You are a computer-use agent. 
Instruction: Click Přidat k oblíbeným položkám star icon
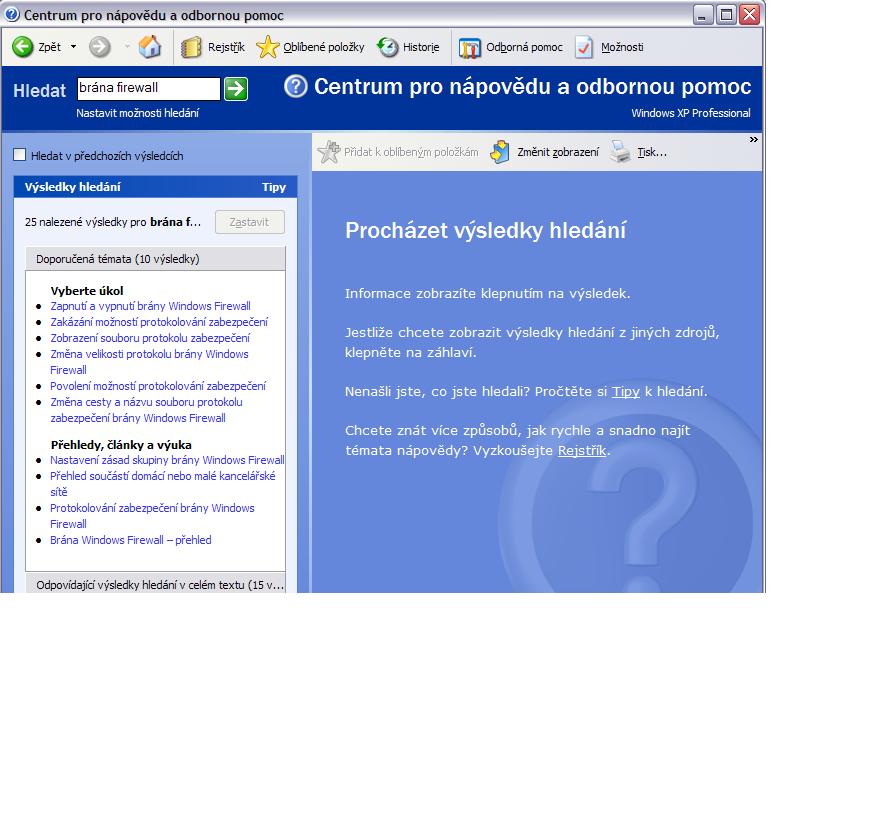pyautogui.click(x=329, y=152)
